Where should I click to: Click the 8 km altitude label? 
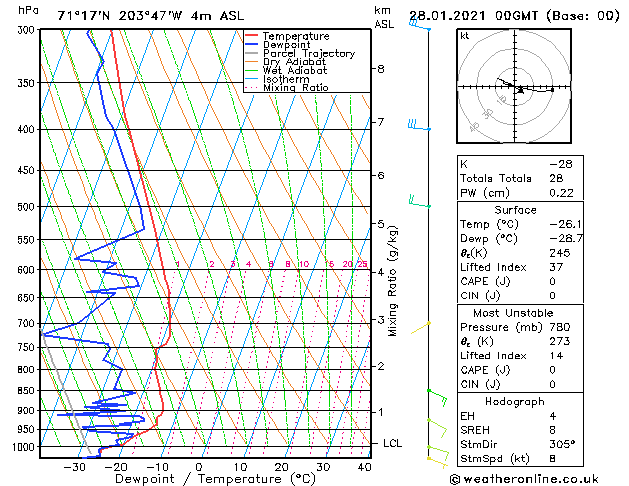click(380, 69)
